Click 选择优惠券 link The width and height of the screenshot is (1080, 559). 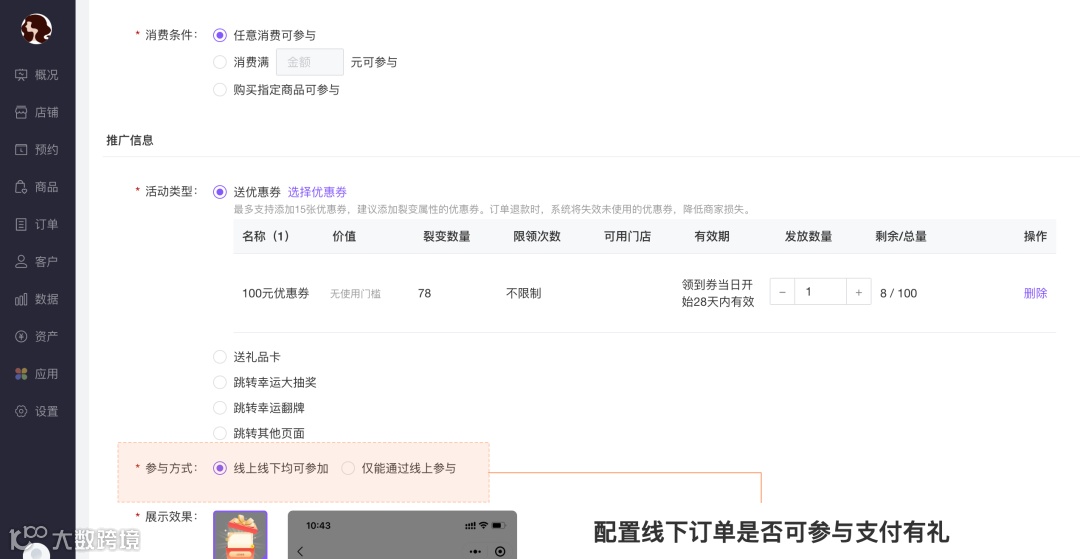click(x=317, y=192)
